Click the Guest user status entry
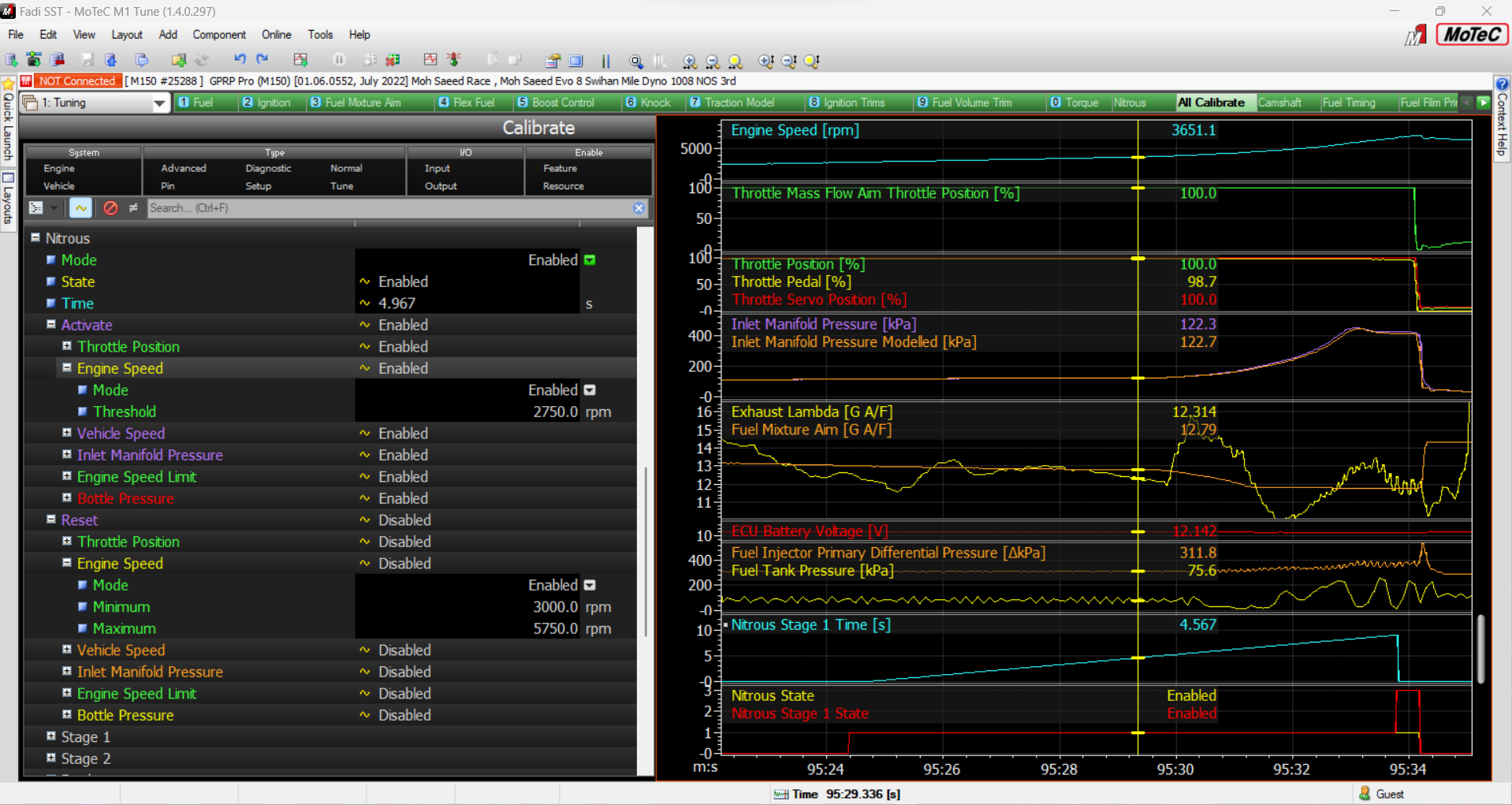This screenshot has height=805, width=1512. coord(1381,794)
